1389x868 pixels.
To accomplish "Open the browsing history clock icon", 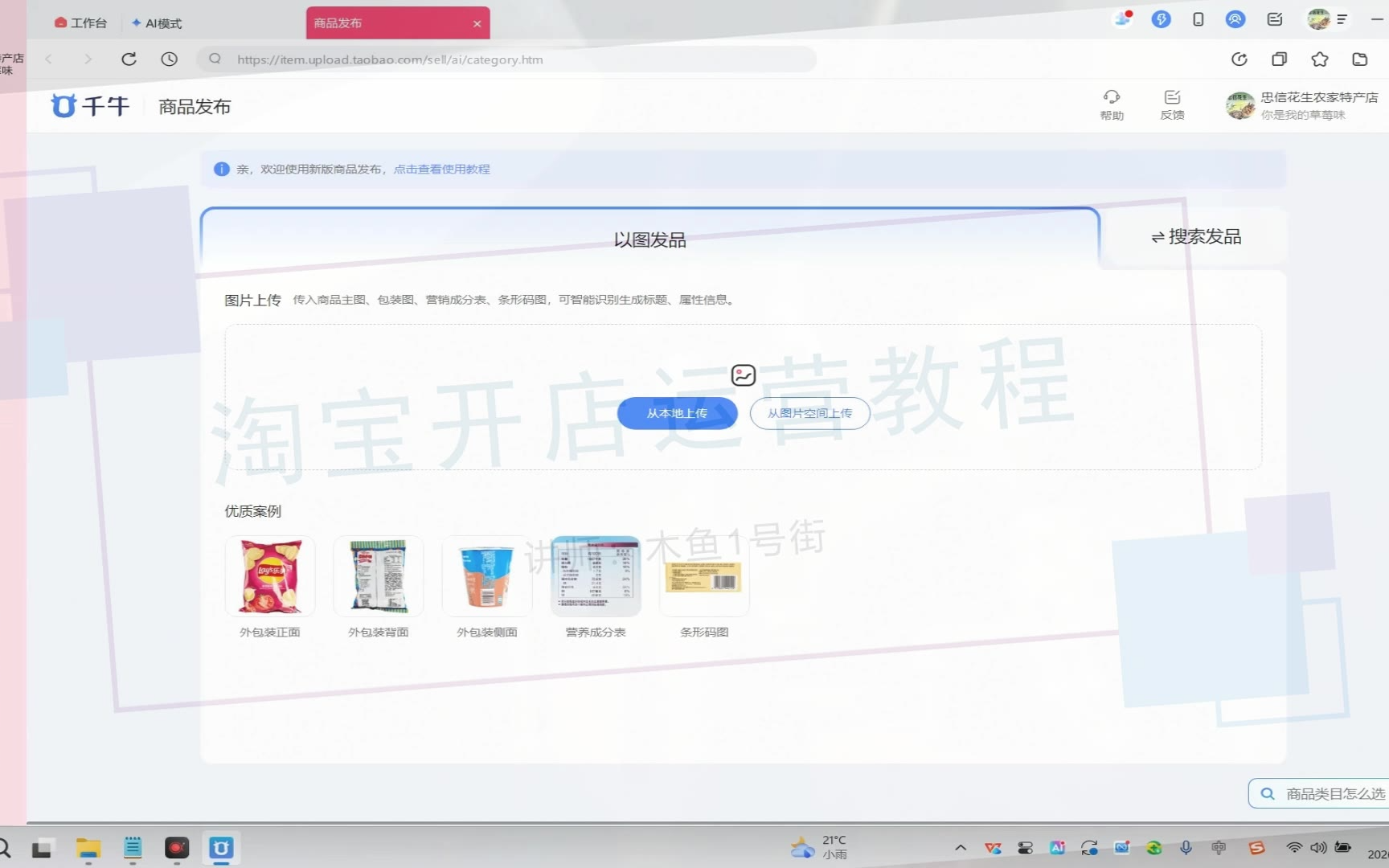I will (169, 59).
